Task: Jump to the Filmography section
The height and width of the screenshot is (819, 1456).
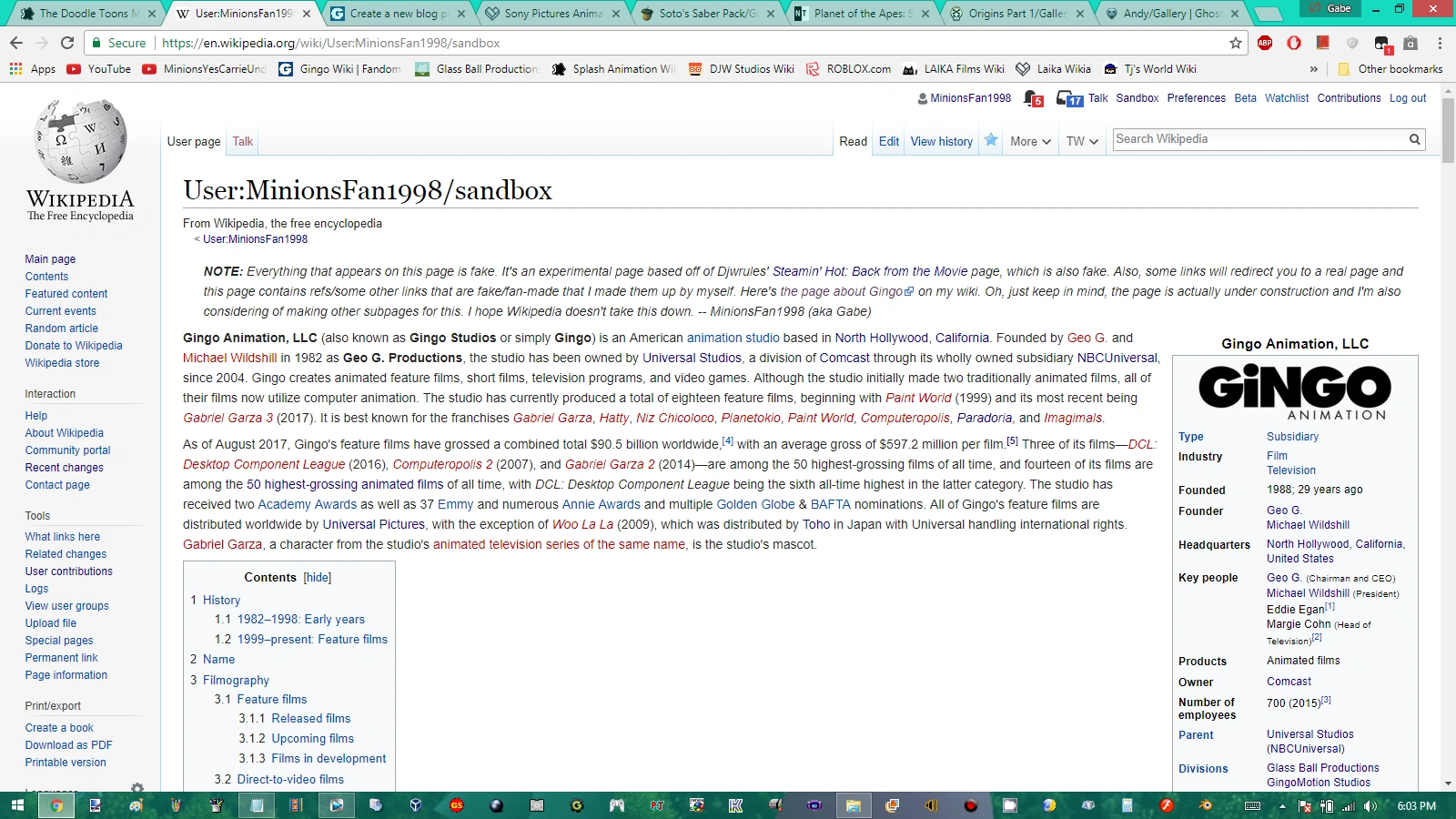Action: (x=236, y=681)
